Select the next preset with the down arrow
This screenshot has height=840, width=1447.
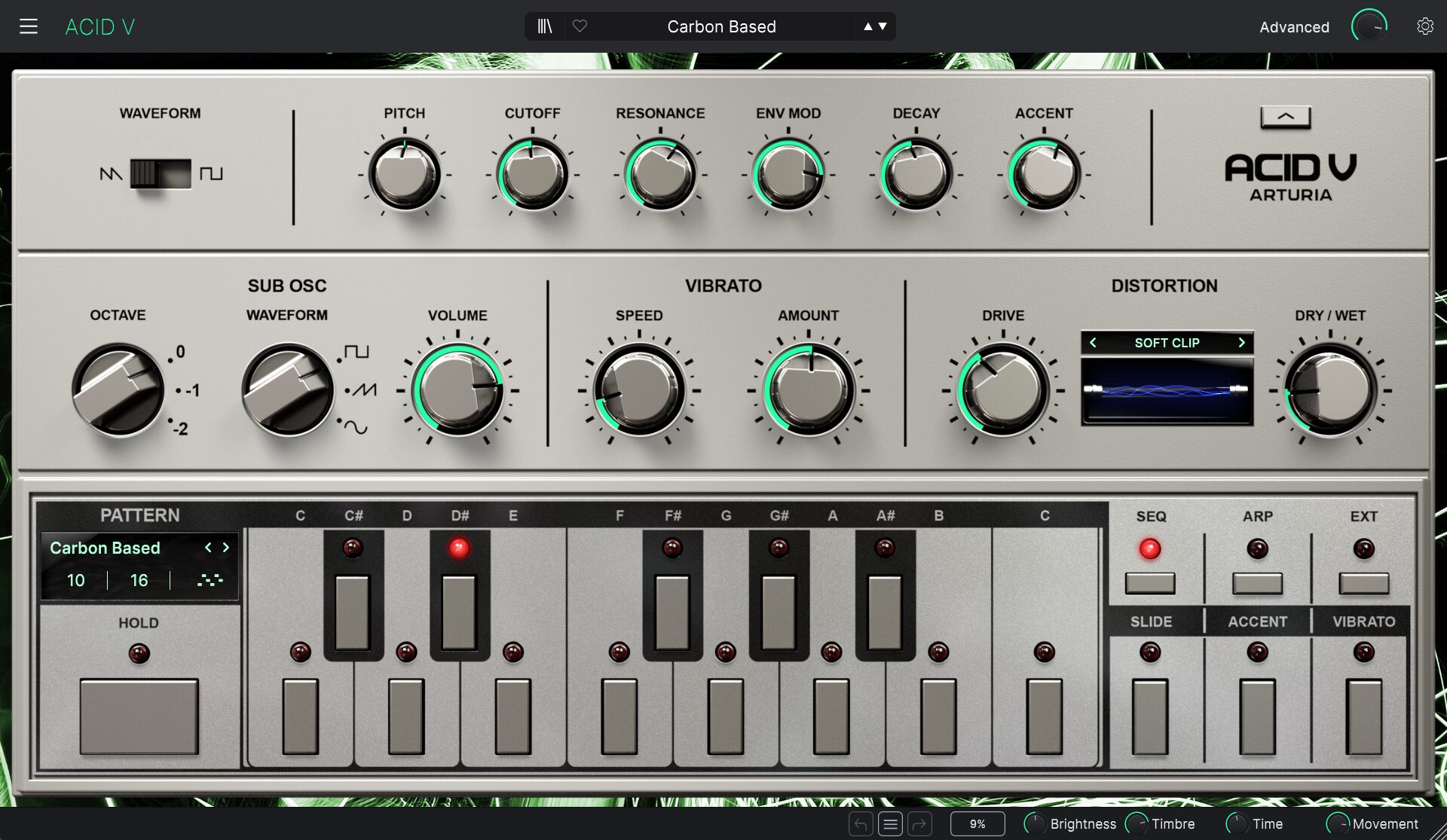[x=883, y=26]
